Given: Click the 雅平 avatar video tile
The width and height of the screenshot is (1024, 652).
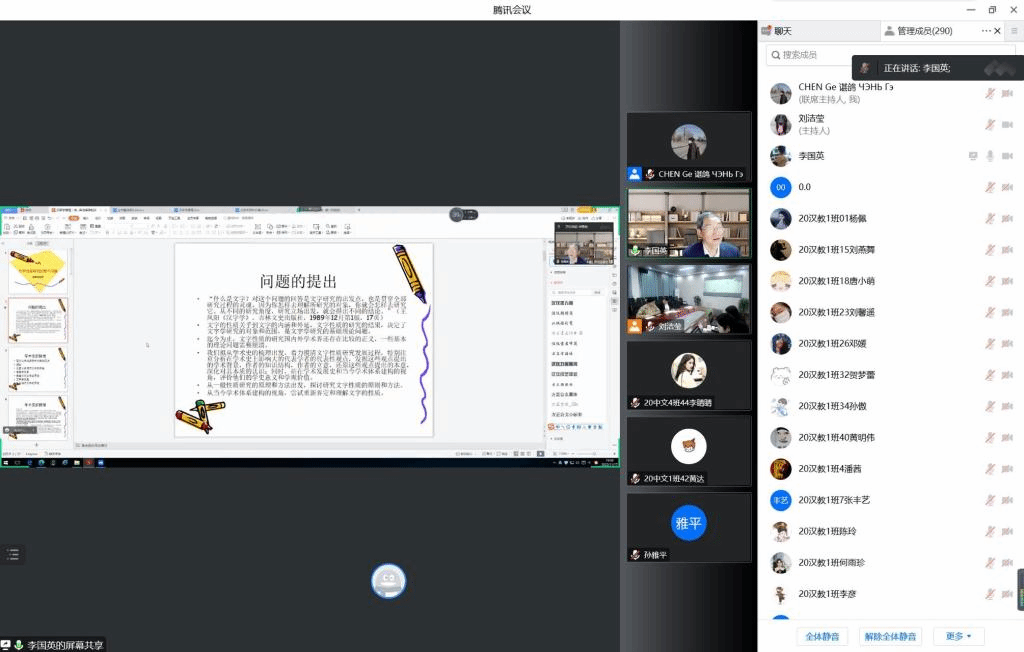Looking at the screenshot, I should click(x=688, y=522).
